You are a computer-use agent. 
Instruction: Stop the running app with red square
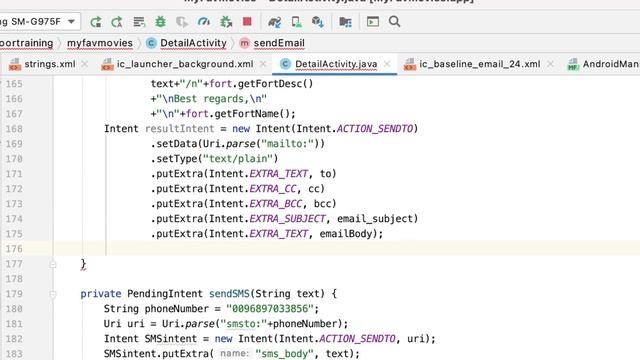247,21
